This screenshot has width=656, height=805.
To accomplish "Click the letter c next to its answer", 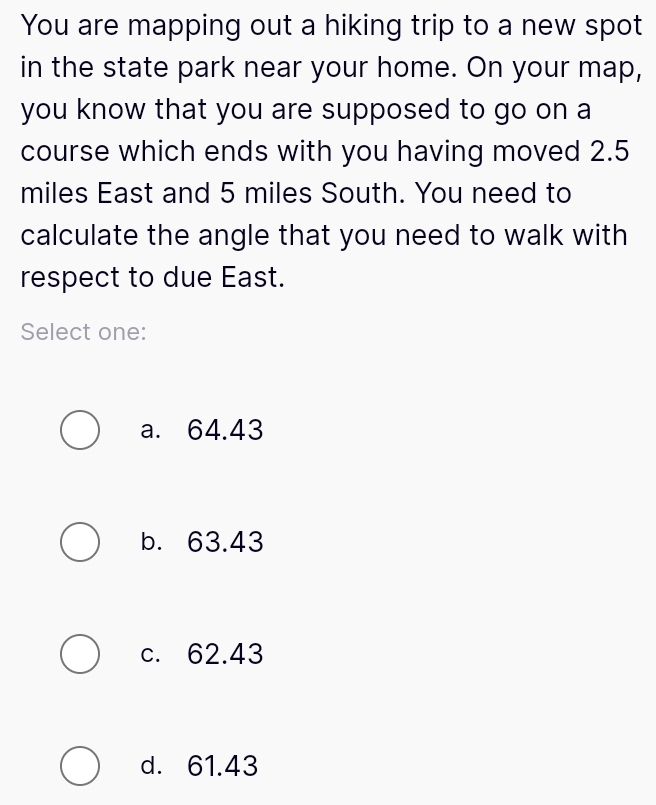I will [149, 654].
